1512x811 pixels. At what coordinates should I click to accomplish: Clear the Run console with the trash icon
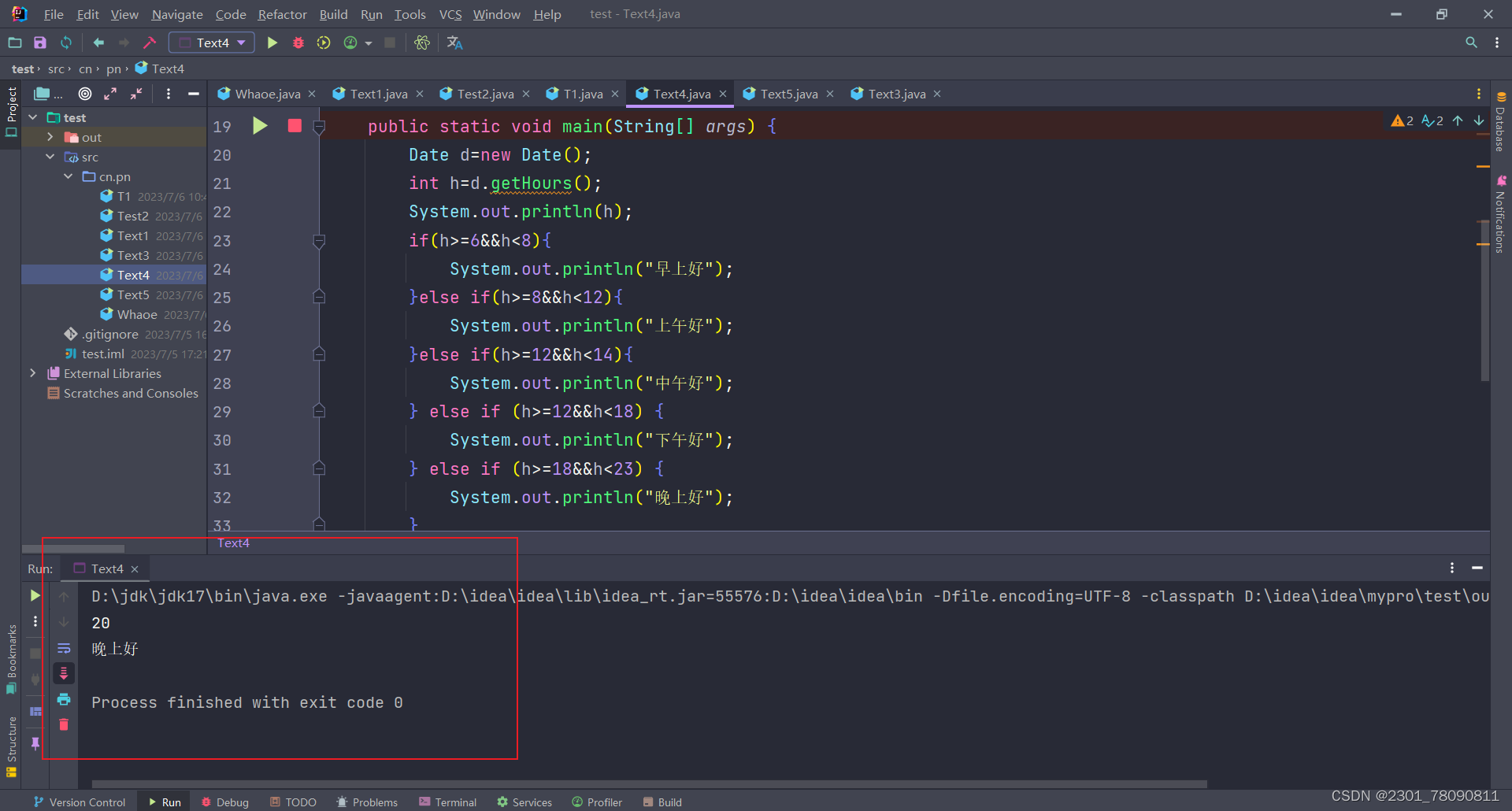pyautogui.click(x=64, y=724)
